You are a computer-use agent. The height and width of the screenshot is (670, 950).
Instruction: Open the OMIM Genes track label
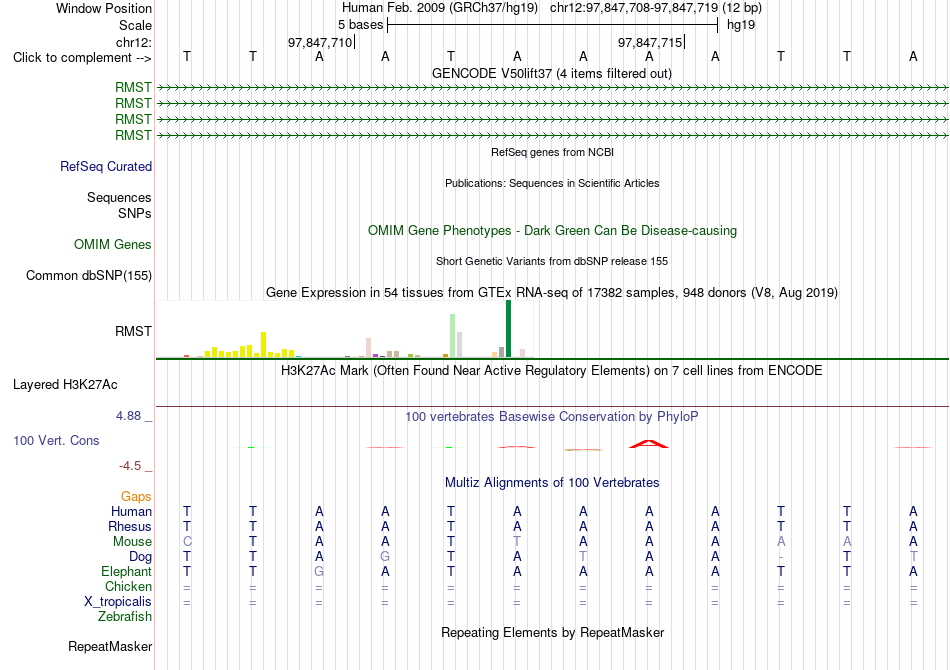[x=112, y=245]
